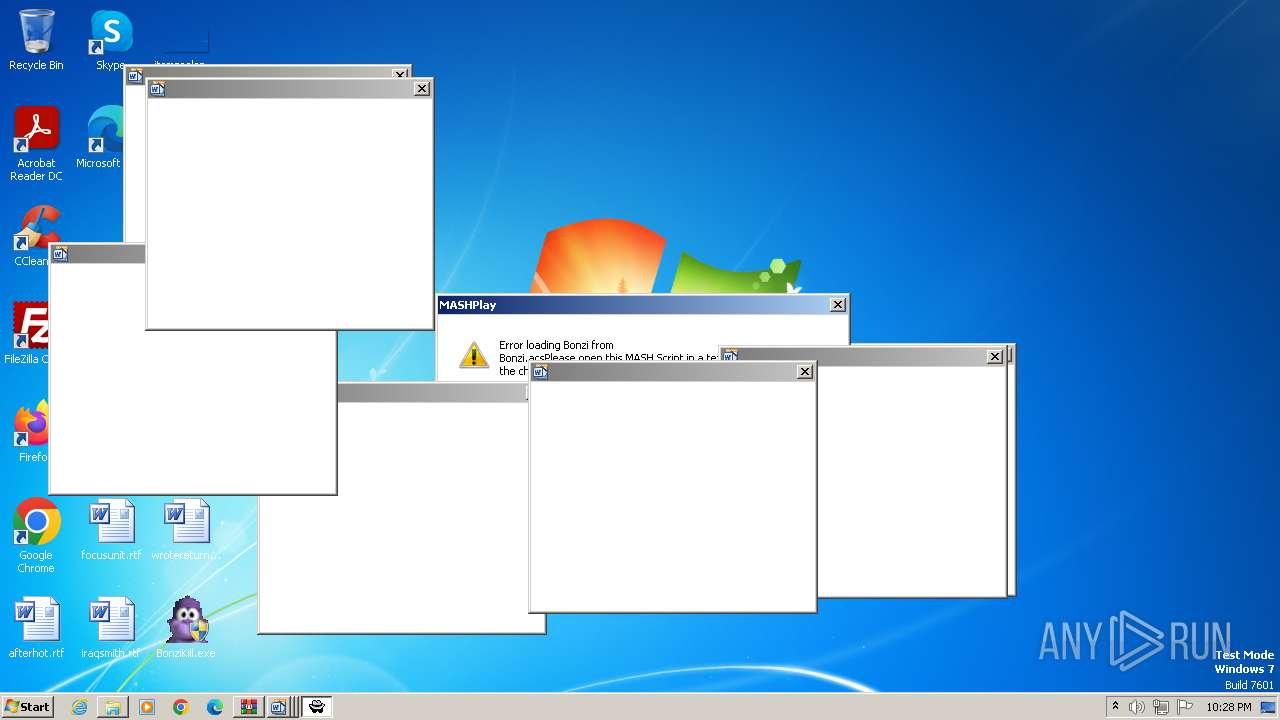Click the Edge taskbar icon
This screenshot has width=1280, height=720.
(x=215, y=707)
